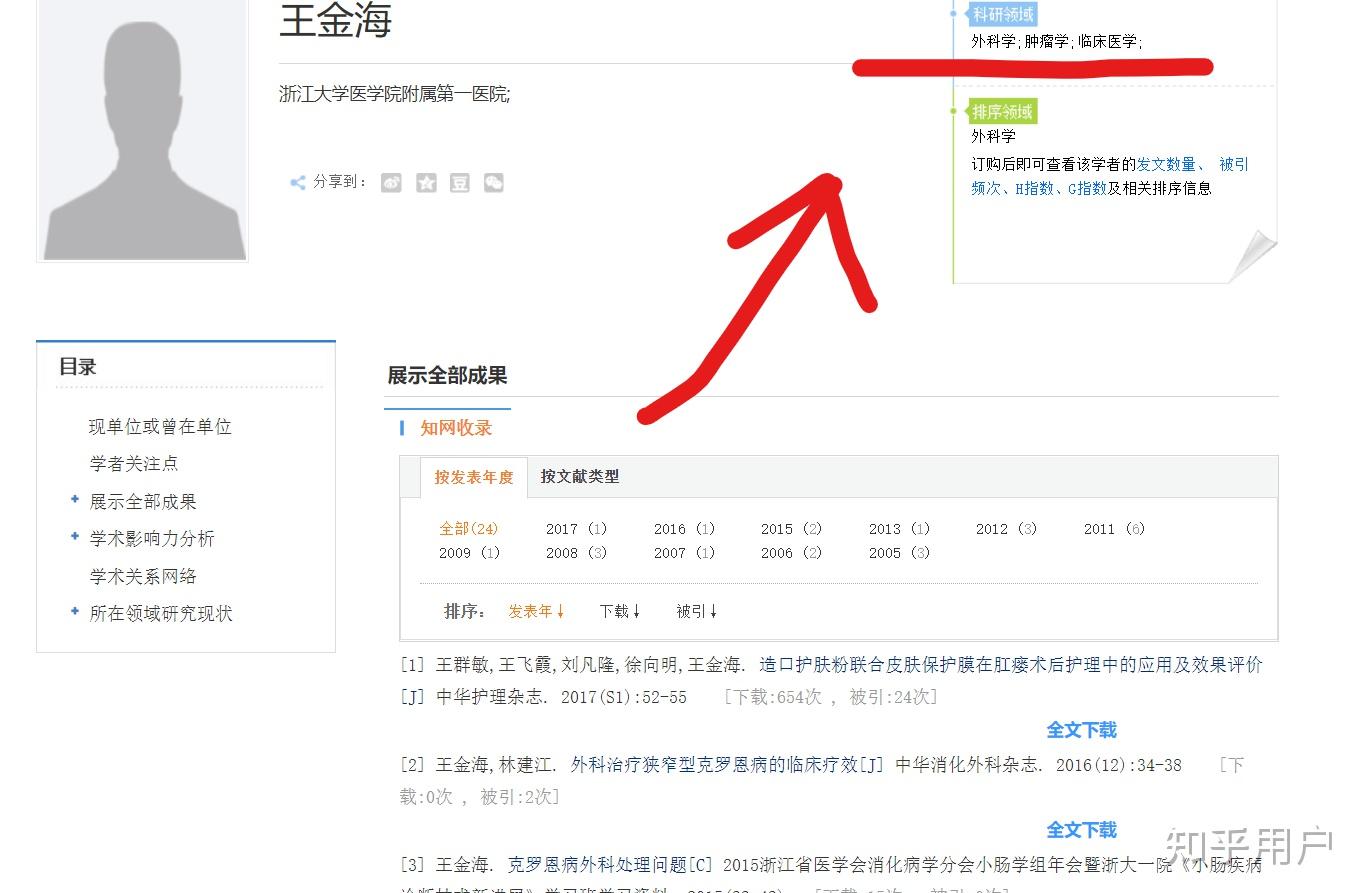Click the 外科学 text under 排序领域
The height and width of the screenshot is (893, 1372).
pyautogui.click(x=993, y=136)
